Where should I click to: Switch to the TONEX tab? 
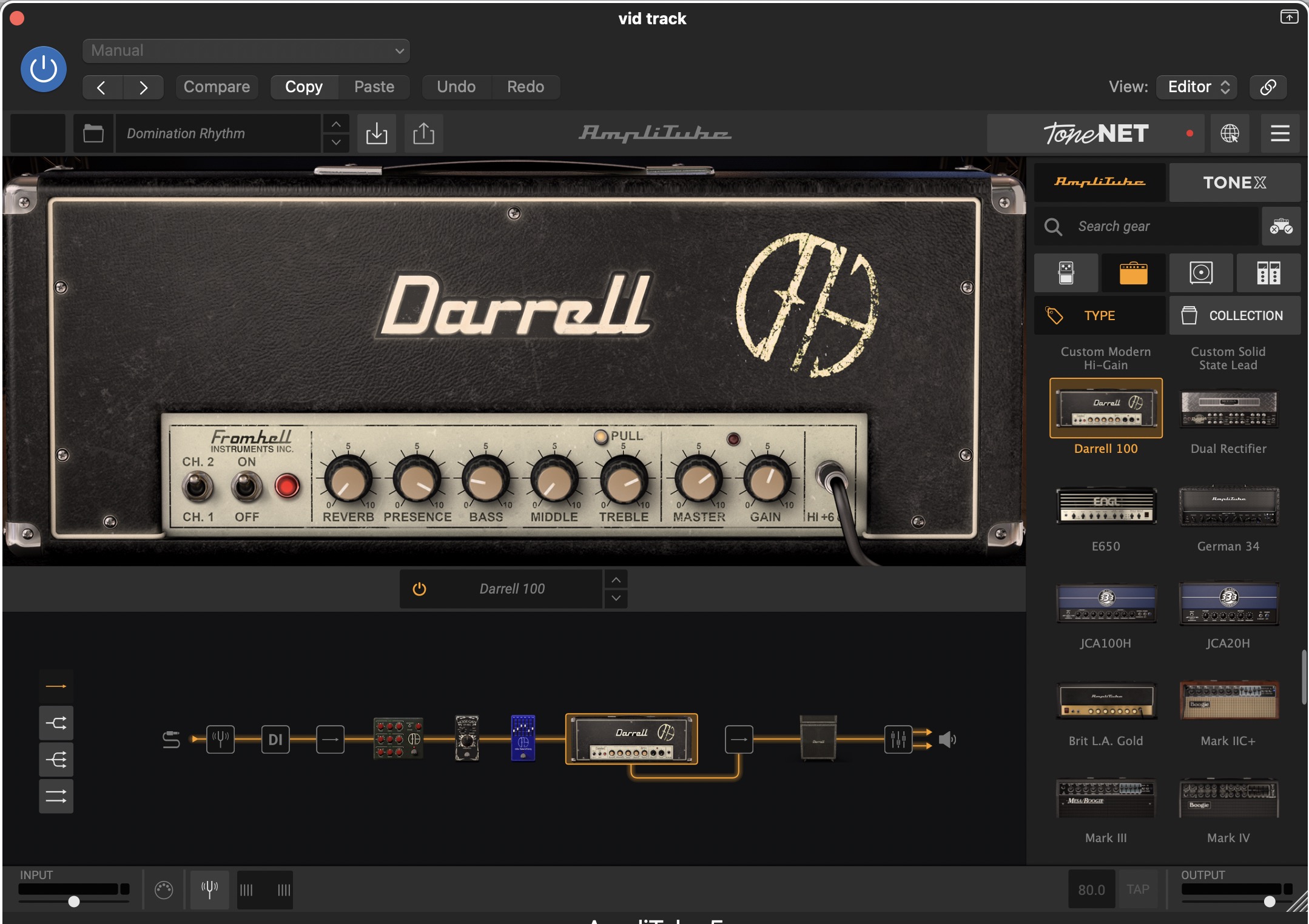(1234, 182)
